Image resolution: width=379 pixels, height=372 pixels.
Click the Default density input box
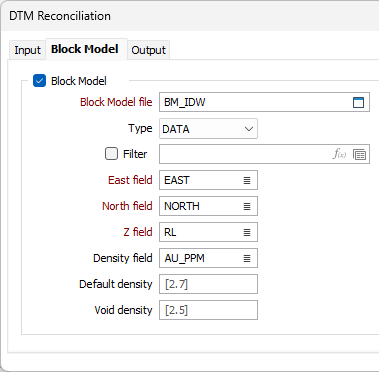click(208, 284)
